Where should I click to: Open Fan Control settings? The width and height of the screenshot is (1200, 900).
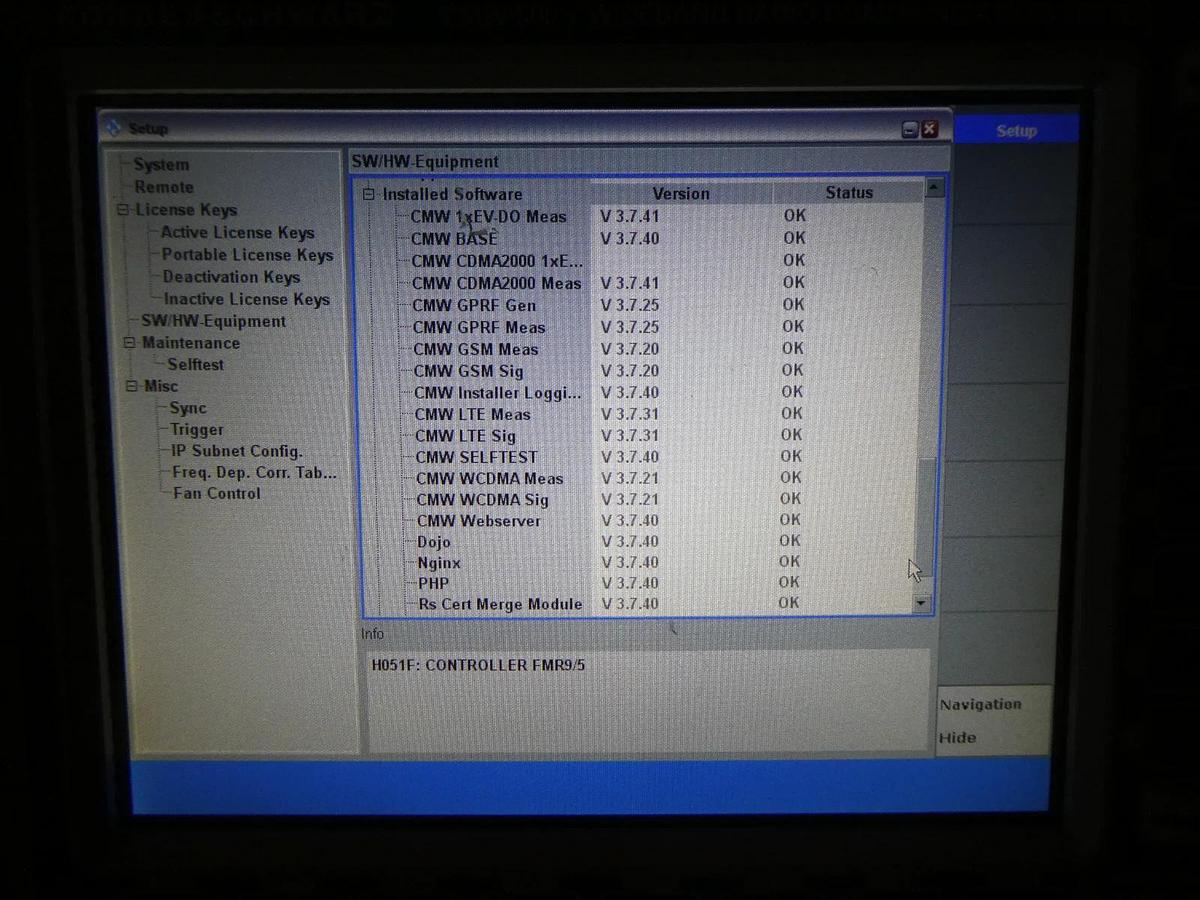[216, 493]
